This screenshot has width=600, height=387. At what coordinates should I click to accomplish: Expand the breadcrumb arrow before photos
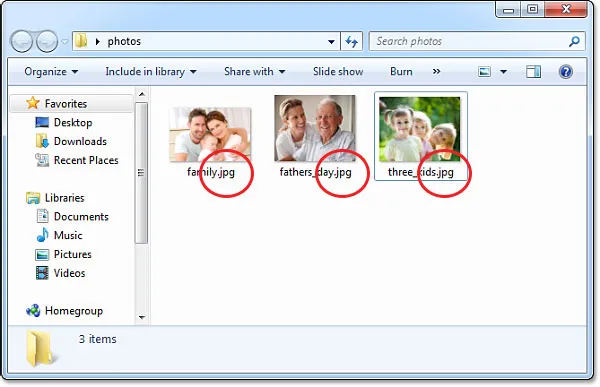[x=98, y=41]
